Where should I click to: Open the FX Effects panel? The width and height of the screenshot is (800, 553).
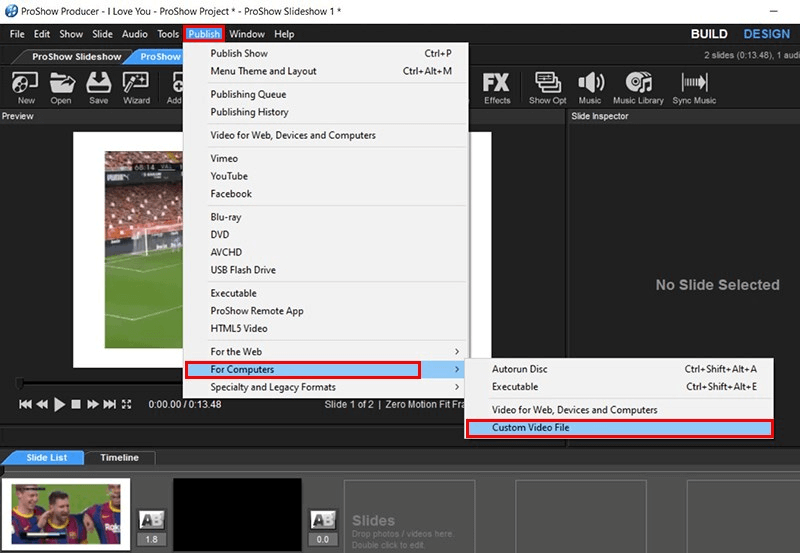(x=497, y=86)
